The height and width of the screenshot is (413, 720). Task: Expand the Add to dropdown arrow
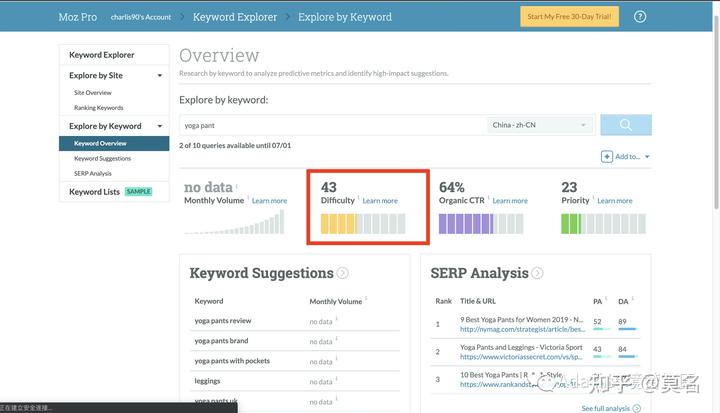(647, 157)
